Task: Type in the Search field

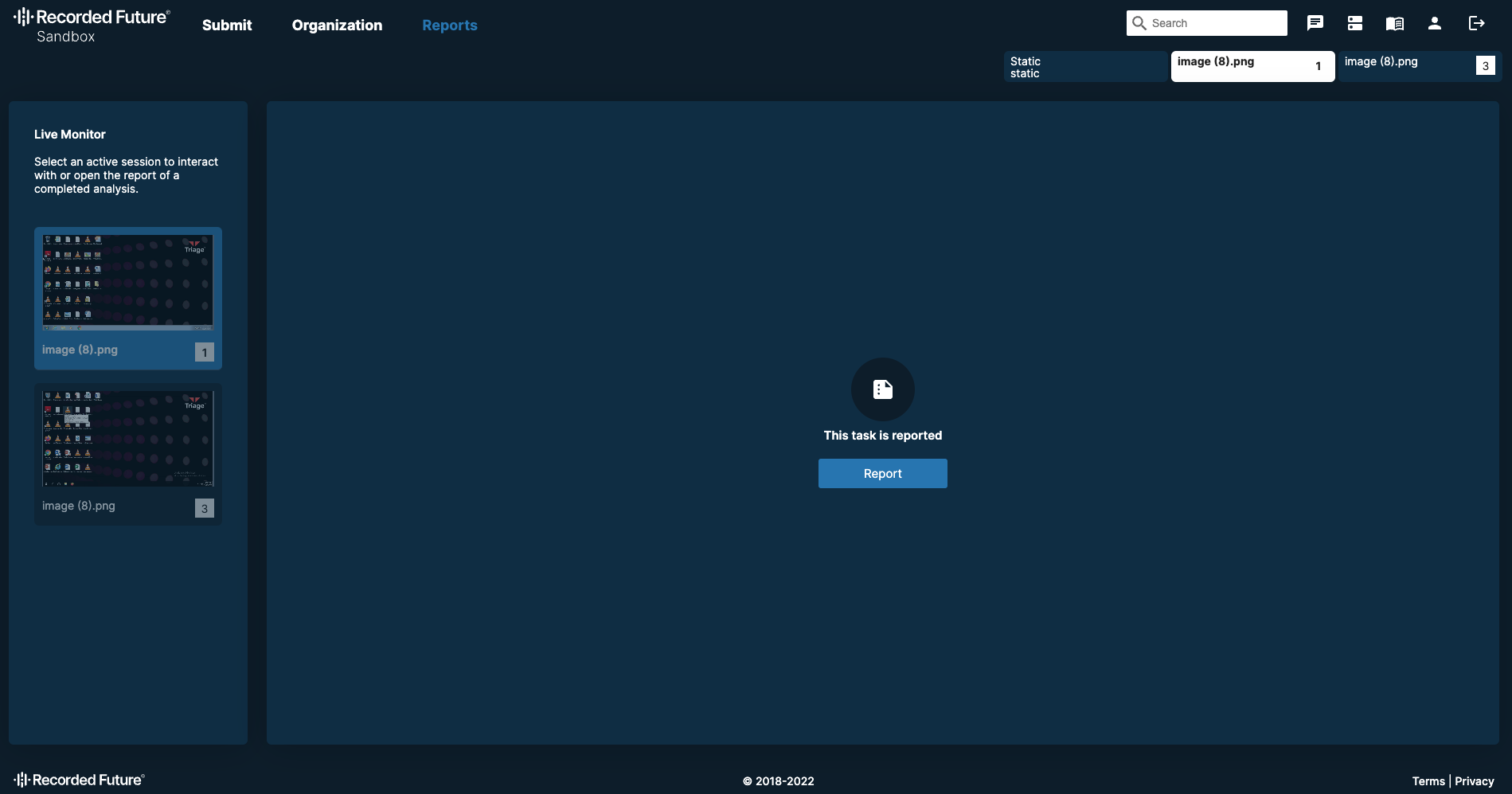Action: coord(1216,23)
